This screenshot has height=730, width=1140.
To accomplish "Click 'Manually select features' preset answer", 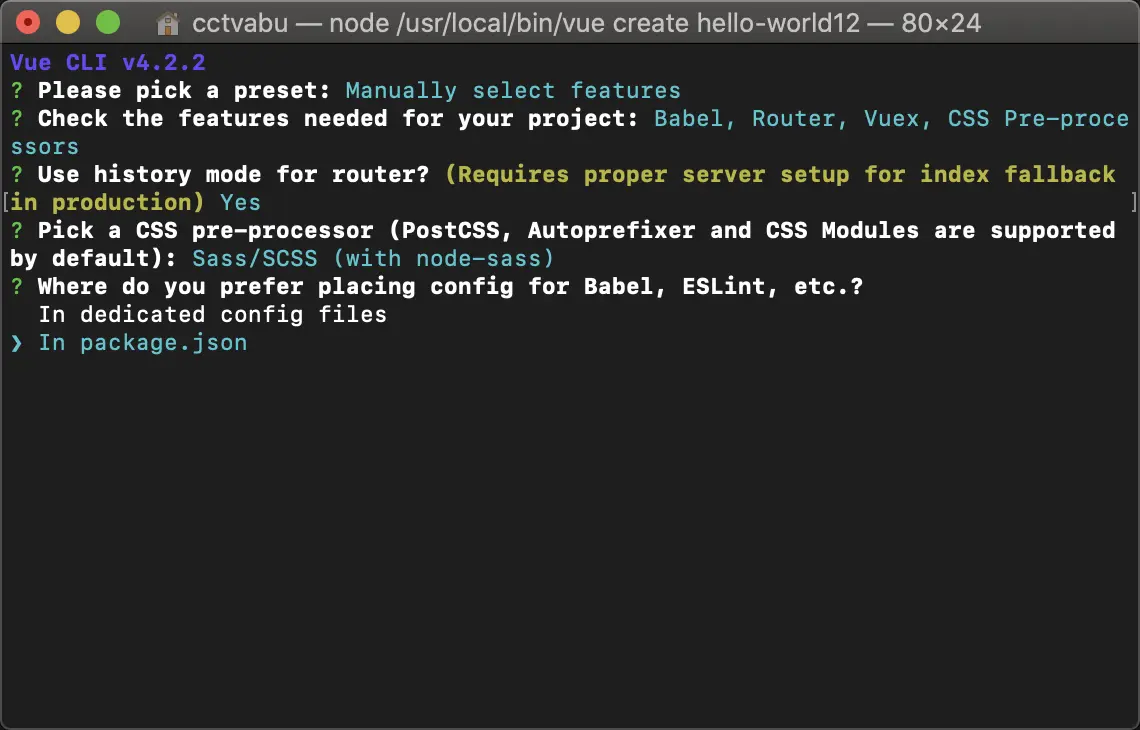I will coord(513,91).
